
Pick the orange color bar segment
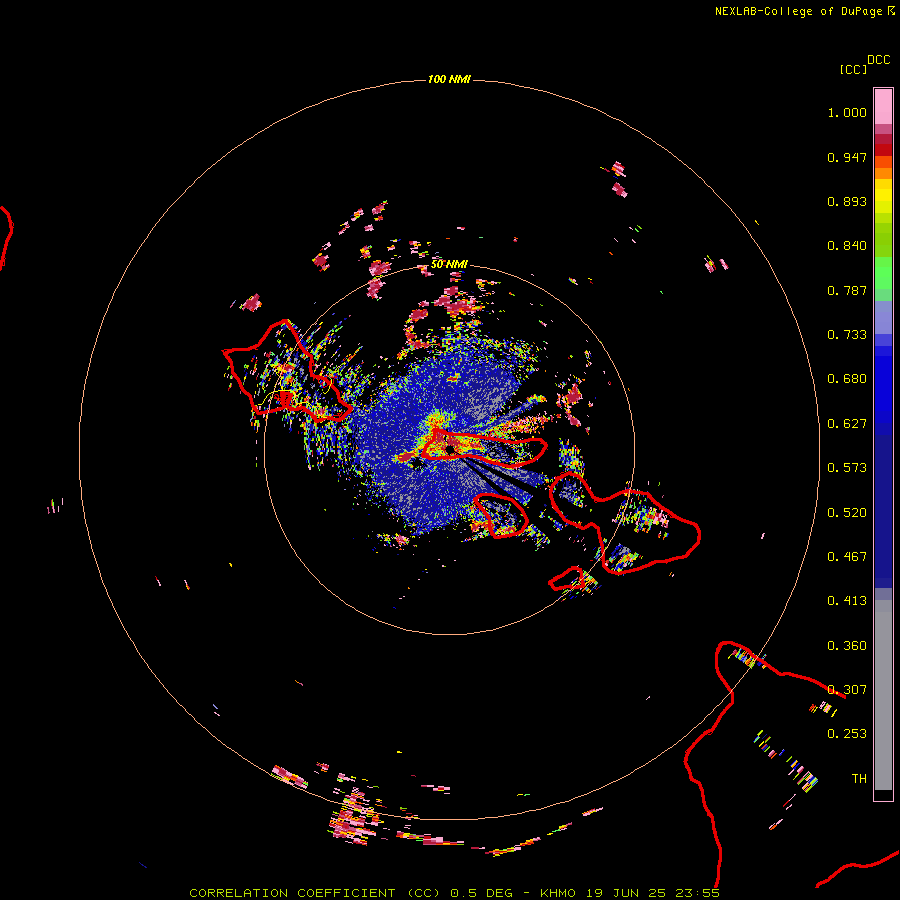(x=883, y=172)
